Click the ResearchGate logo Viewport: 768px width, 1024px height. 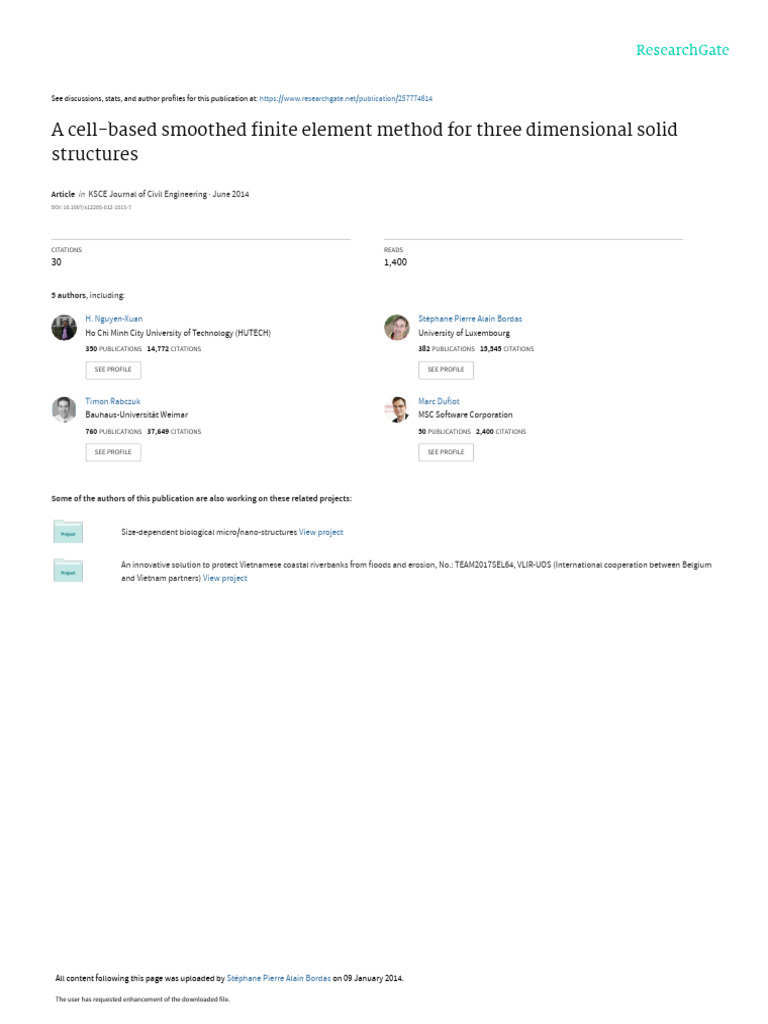point(683,50)
